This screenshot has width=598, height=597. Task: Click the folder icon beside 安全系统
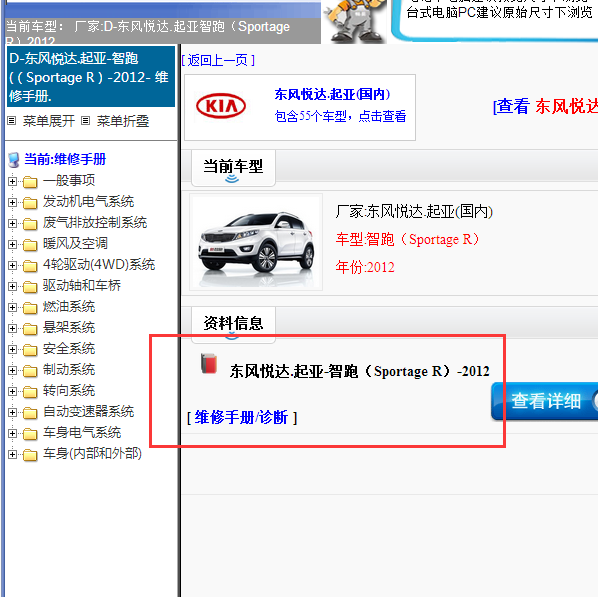[x=30, y=350]
